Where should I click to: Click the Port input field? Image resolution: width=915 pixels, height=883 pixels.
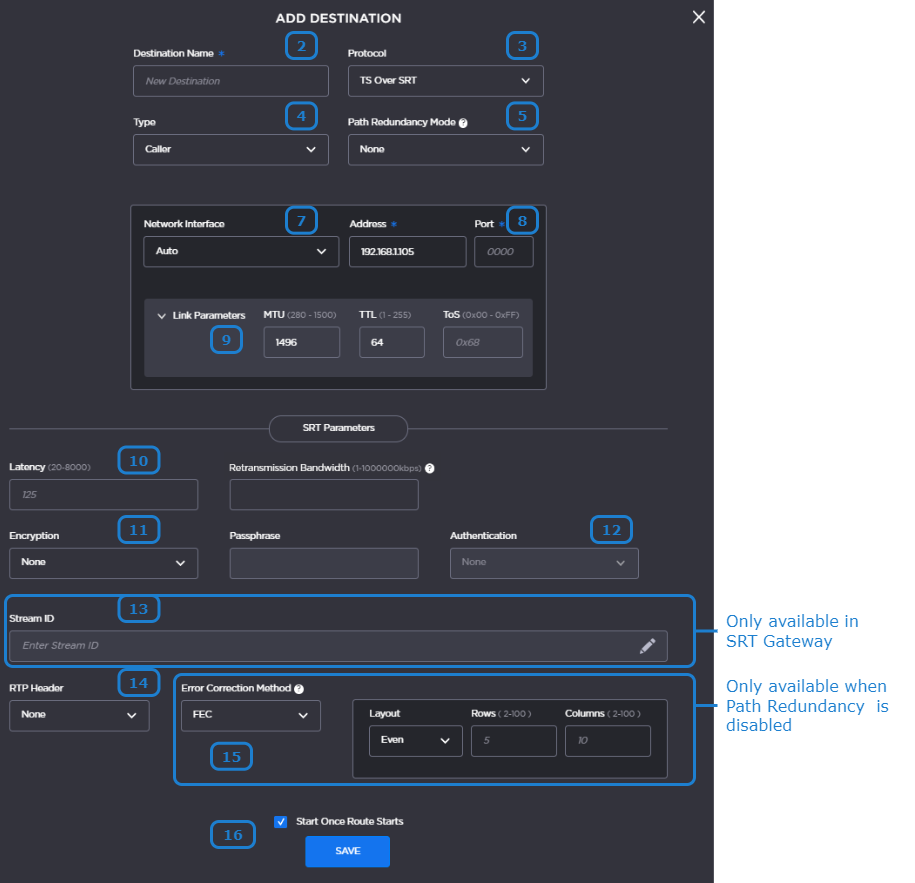click(x=503, y=252)
